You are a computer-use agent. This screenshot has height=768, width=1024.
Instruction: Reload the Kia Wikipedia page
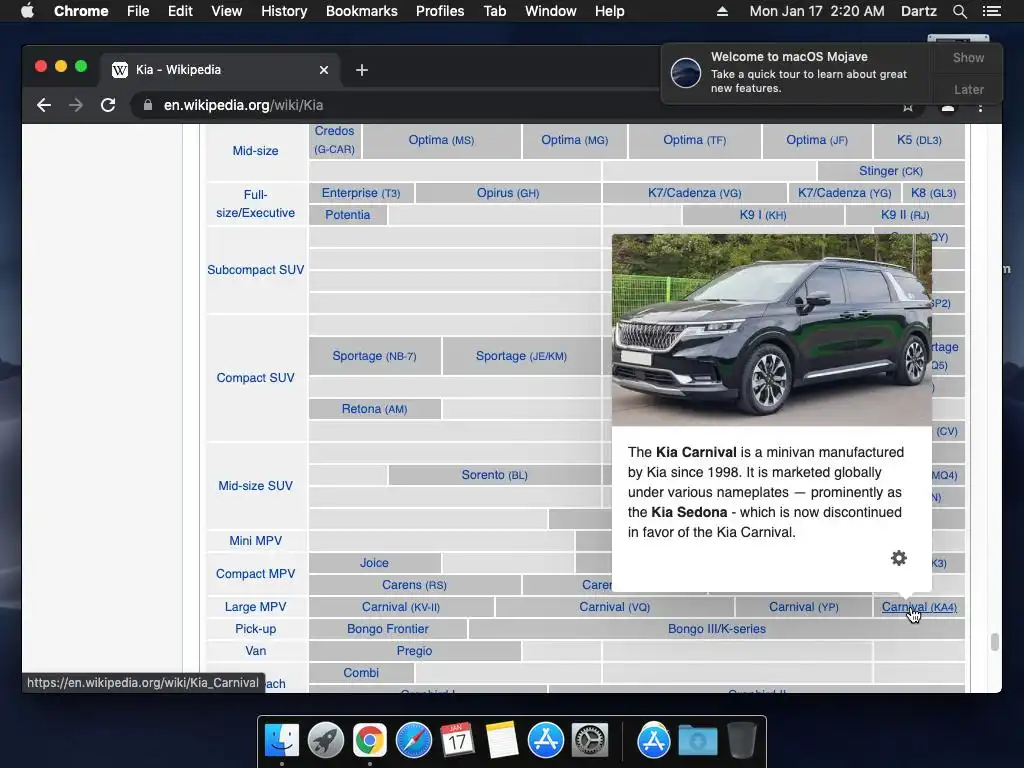point(108,105)
